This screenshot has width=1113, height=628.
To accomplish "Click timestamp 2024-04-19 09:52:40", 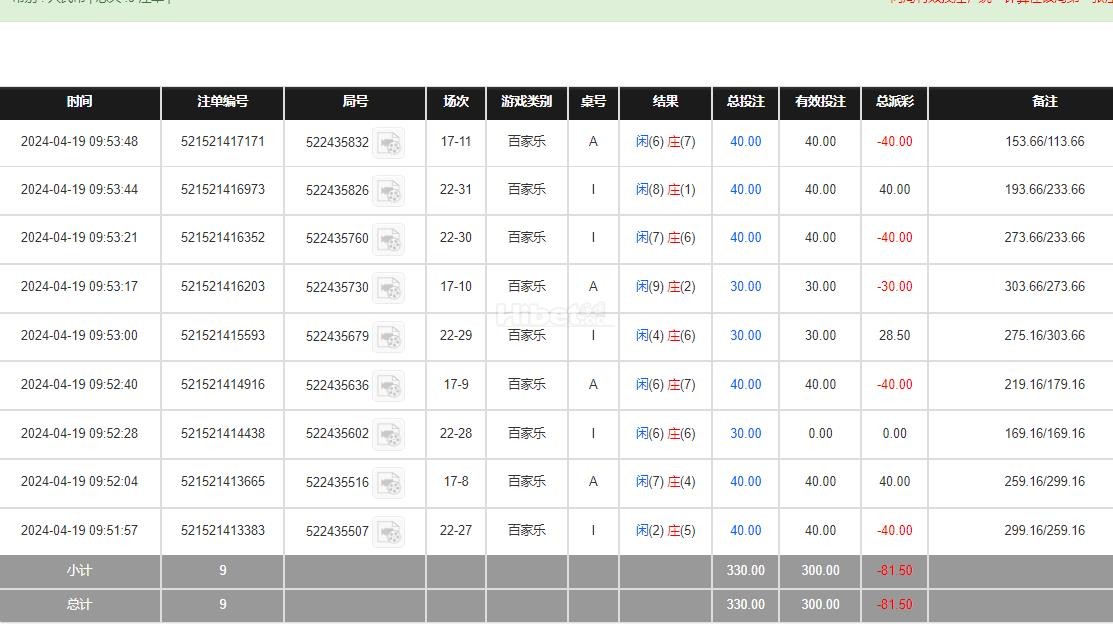I will click(80, 384).
